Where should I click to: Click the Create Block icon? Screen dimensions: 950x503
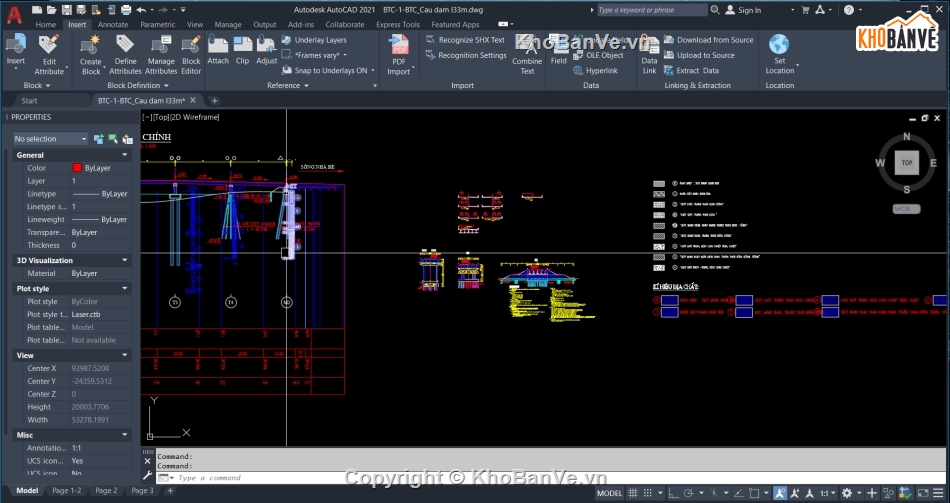click(x=91, y=44)
